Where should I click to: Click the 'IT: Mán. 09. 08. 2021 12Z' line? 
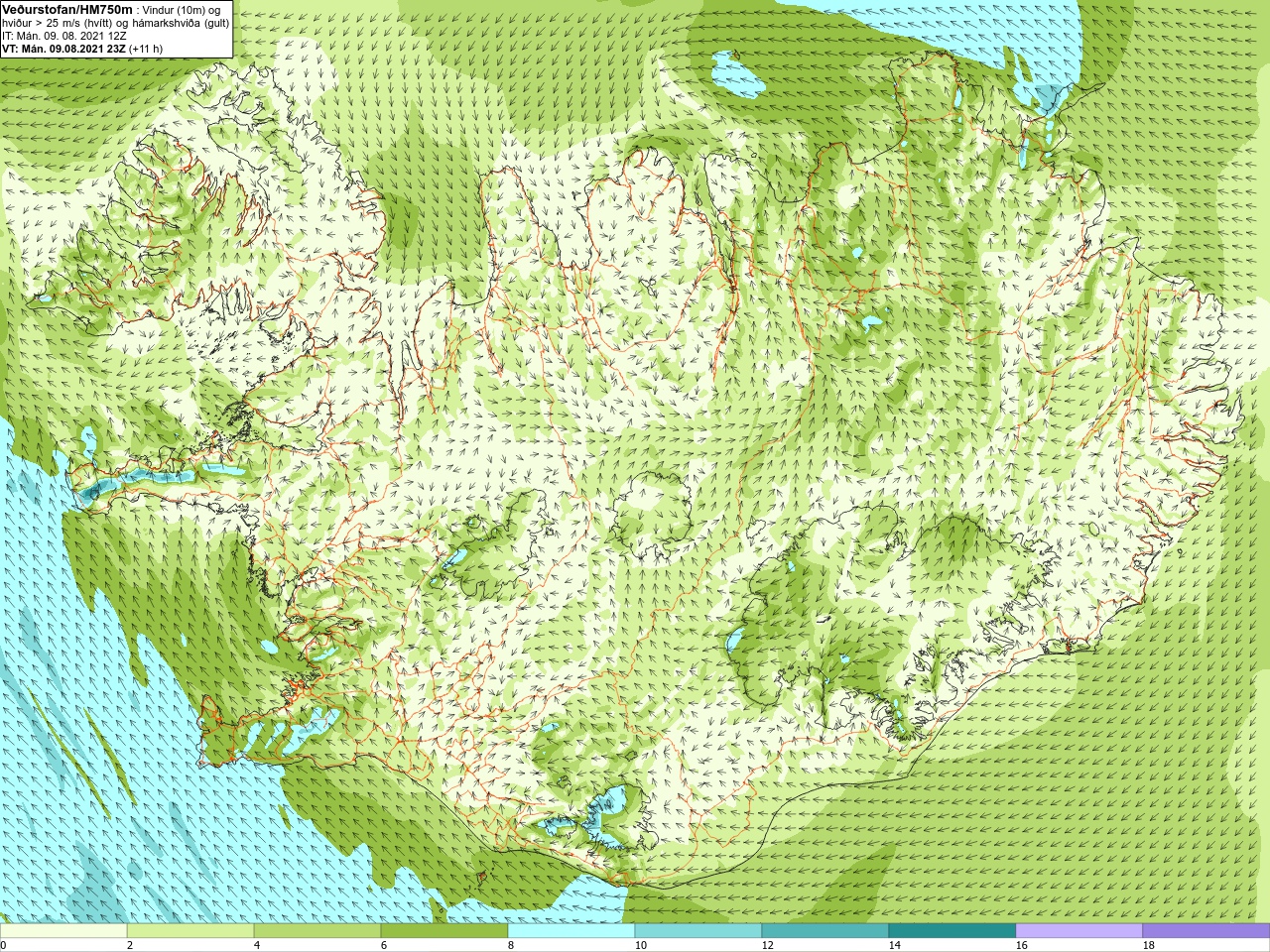coord(64,36)
